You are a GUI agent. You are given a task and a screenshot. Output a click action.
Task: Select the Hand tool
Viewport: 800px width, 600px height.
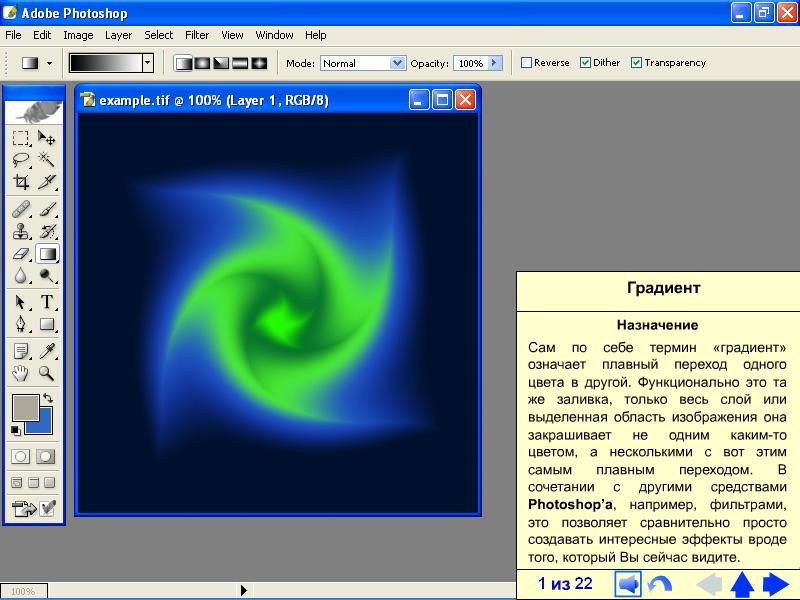21,374
